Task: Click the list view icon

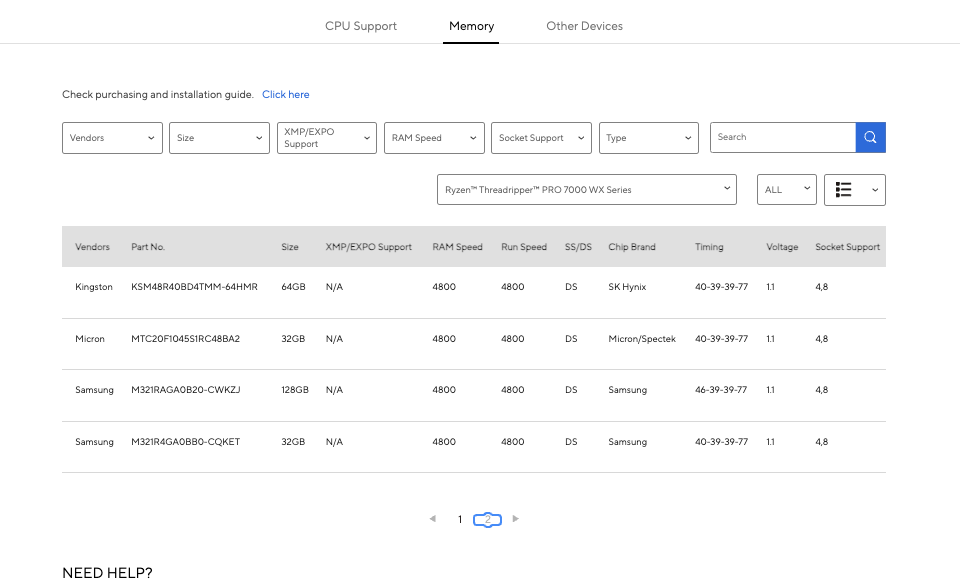Action: coord(844,190)
